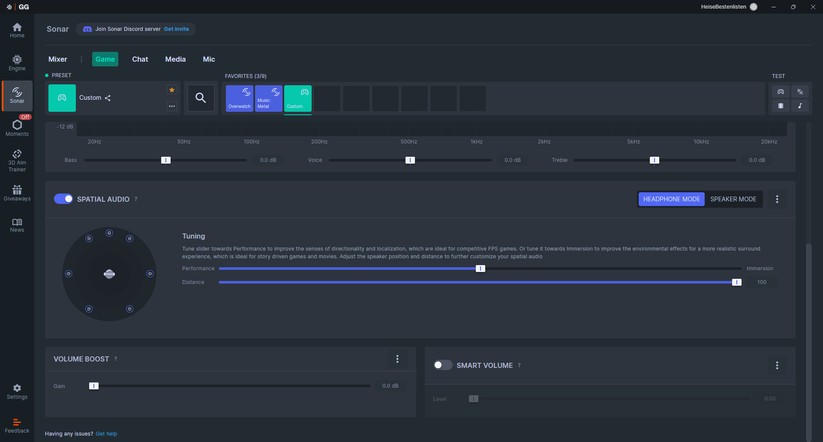823x442 pixels.
Task: Click the Performance to Immersion slider handle
Action: click(x=480, y=268)
